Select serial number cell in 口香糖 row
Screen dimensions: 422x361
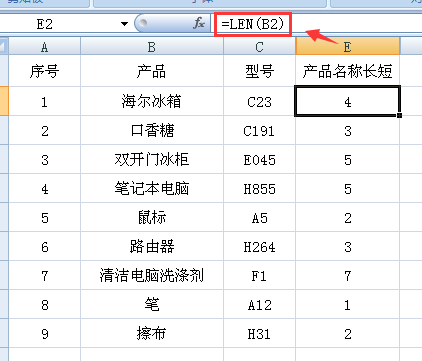coord(44,130)
